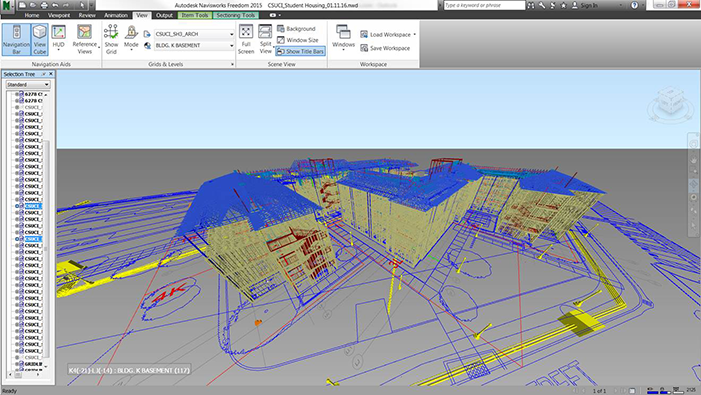Click the Steering Wheel on navigation bar
This screenshot has width=701, height=395.
point(693,144)
